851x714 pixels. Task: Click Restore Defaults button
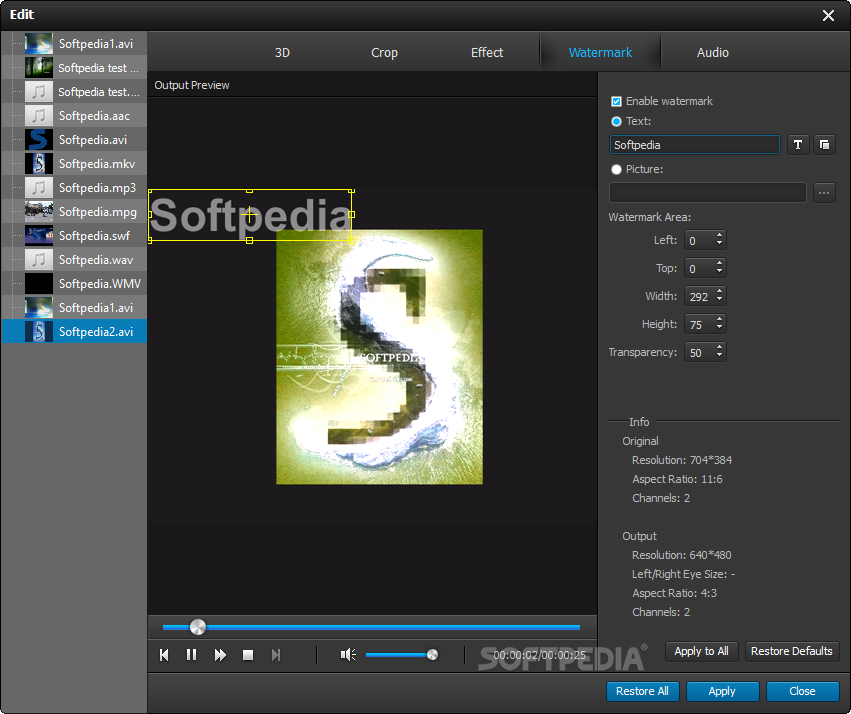[791, 651]
